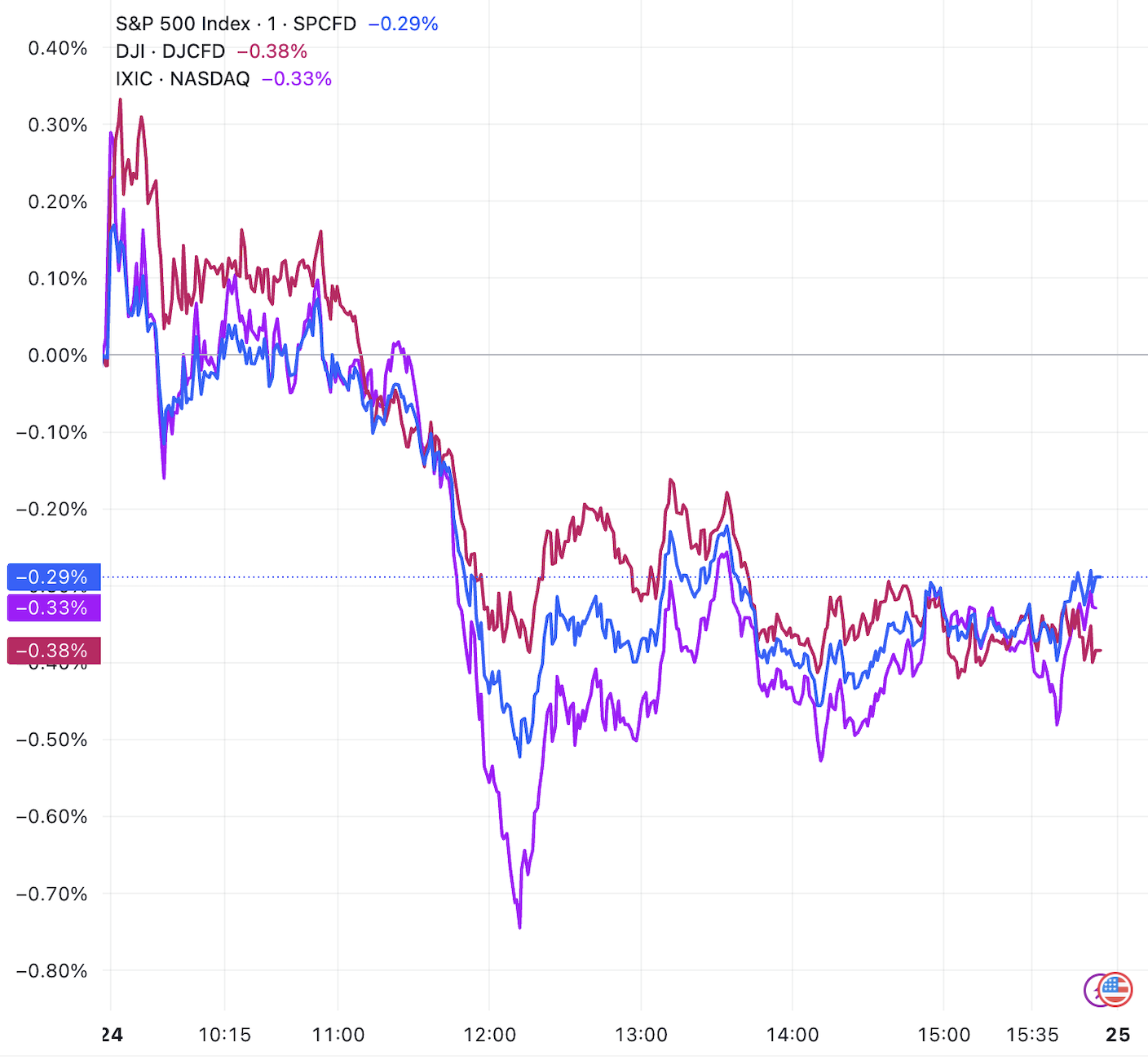Click the -0.80% level on the price scale
Viewport: 1148px width, 1060px height.
[x=51, y=971]
